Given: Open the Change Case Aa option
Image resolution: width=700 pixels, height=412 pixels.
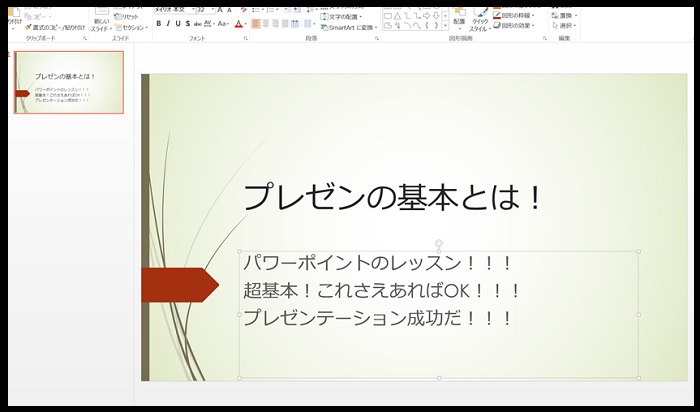Looking at the screenshot, I should click(x=223, y=24).
